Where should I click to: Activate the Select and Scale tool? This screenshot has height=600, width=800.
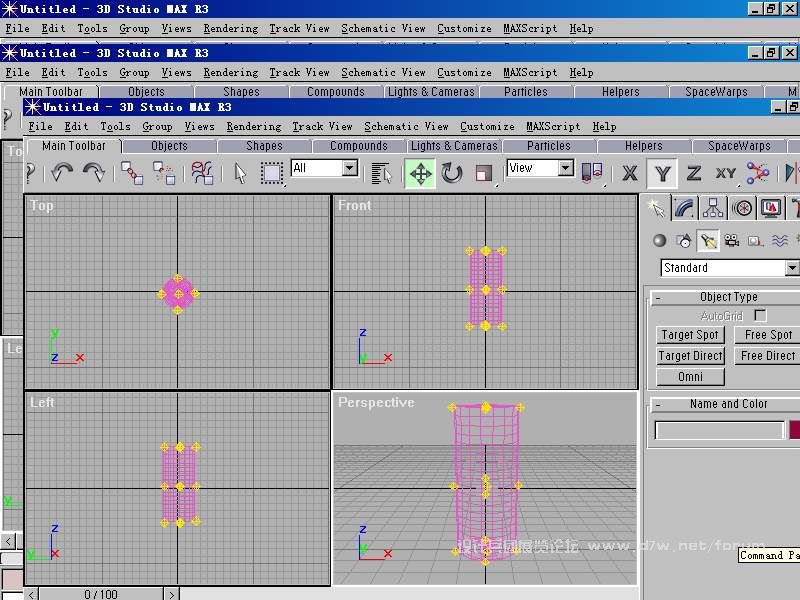click(483, 173)
